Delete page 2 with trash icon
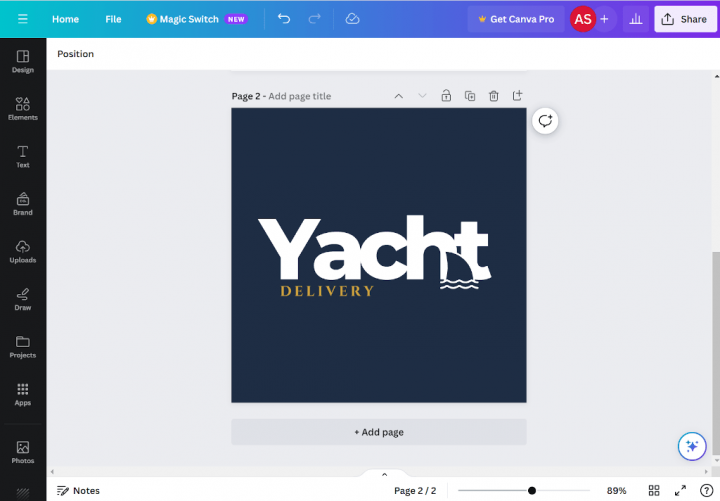This screenshot has height=501, width=720. [x=494, y=96]
